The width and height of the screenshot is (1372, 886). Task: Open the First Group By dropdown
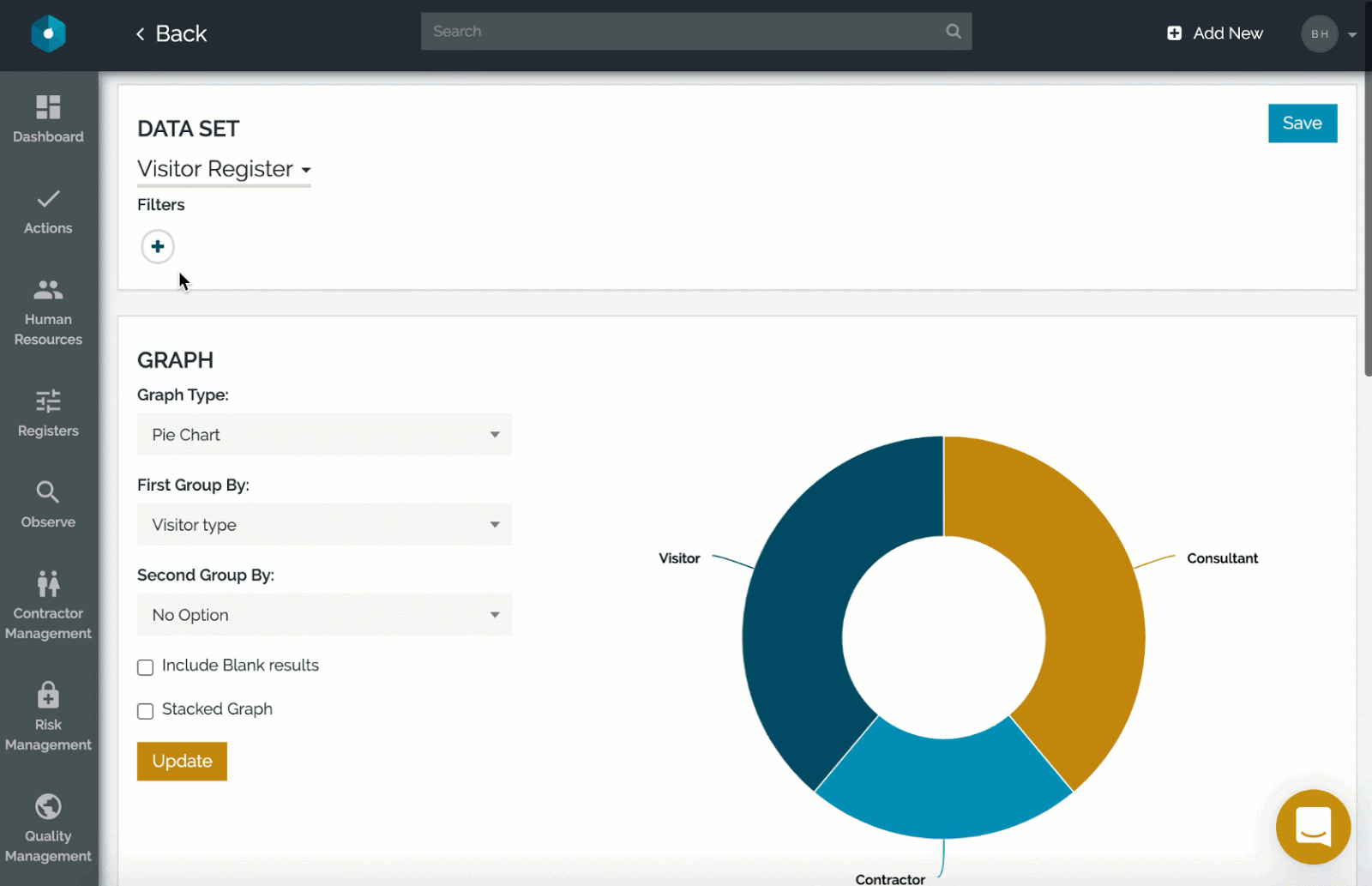click(324, 525)
